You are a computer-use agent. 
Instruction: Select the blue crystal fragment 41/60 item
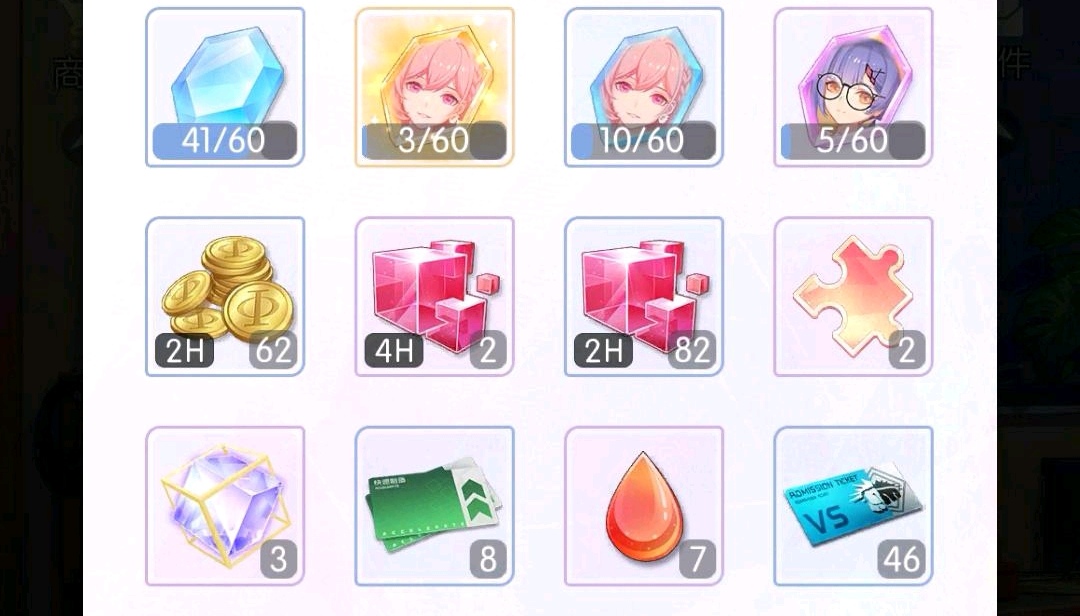pyautogui.click(x=225, y=87)
